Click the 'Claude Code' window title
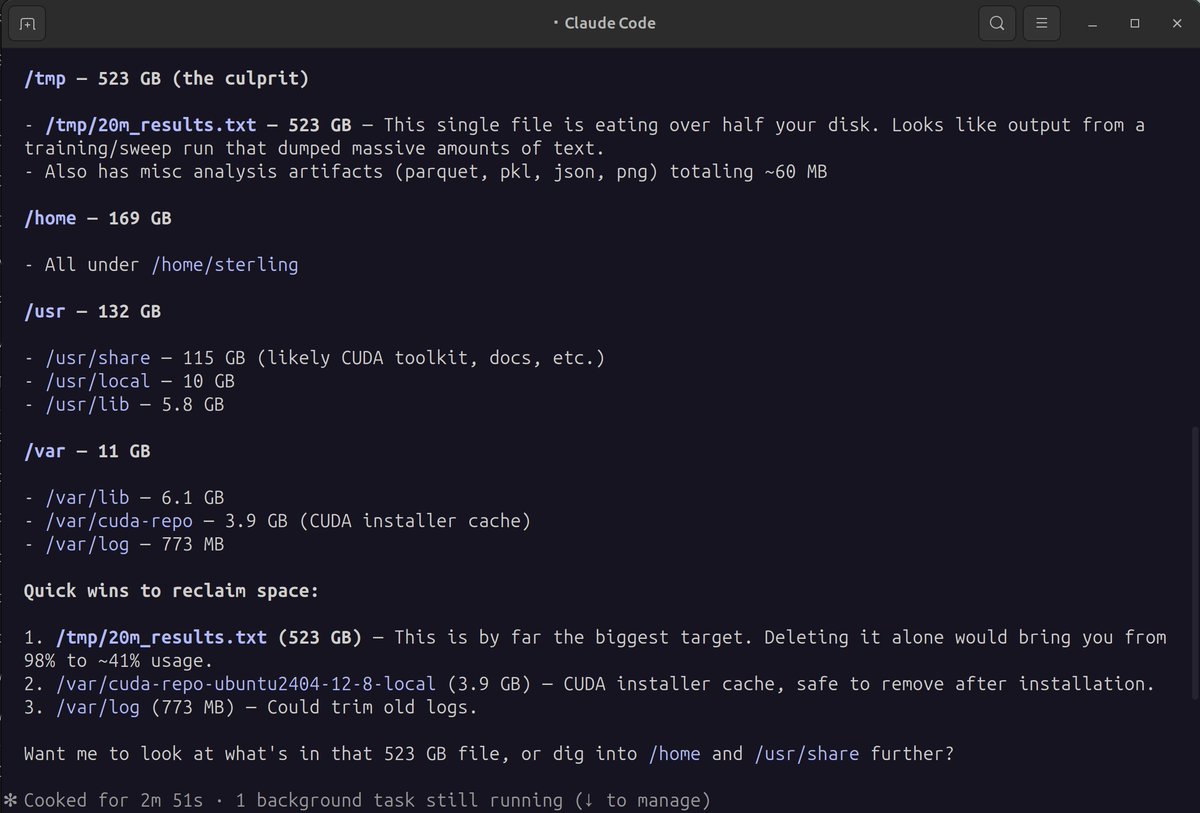Viewport: 1200px width, 813px height. click(x=610, y=23)
